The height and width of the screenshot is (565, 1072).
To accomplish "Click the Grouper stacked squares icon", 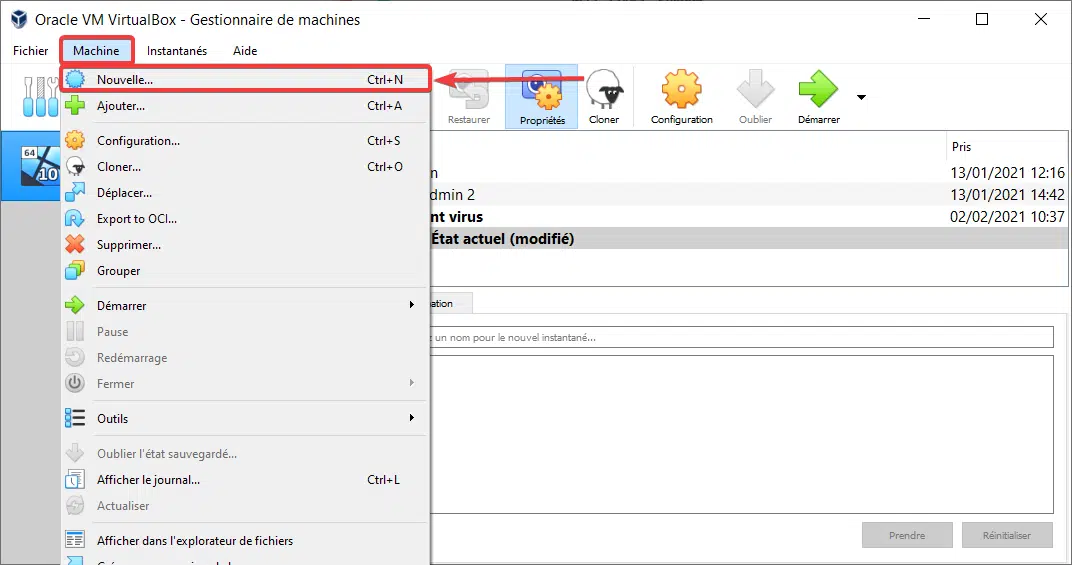I will tap(75, 270).
